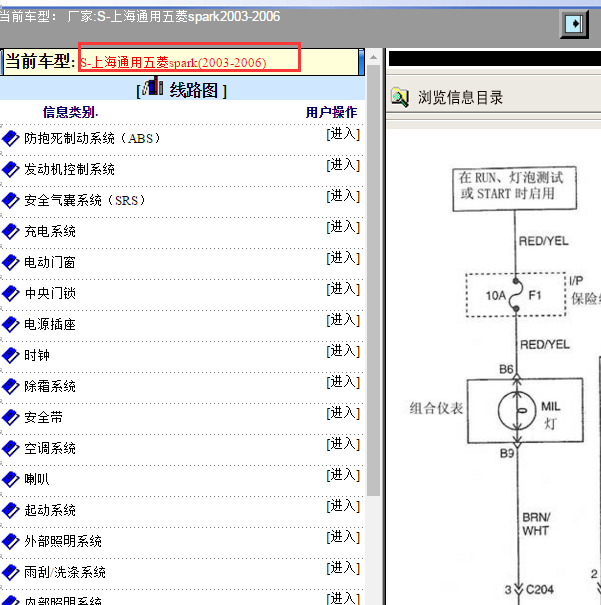Viewport: 601px width, 605px height.
Task: Click [进入] for 安全气囊系统（SRS）
Action: point(343,196)
